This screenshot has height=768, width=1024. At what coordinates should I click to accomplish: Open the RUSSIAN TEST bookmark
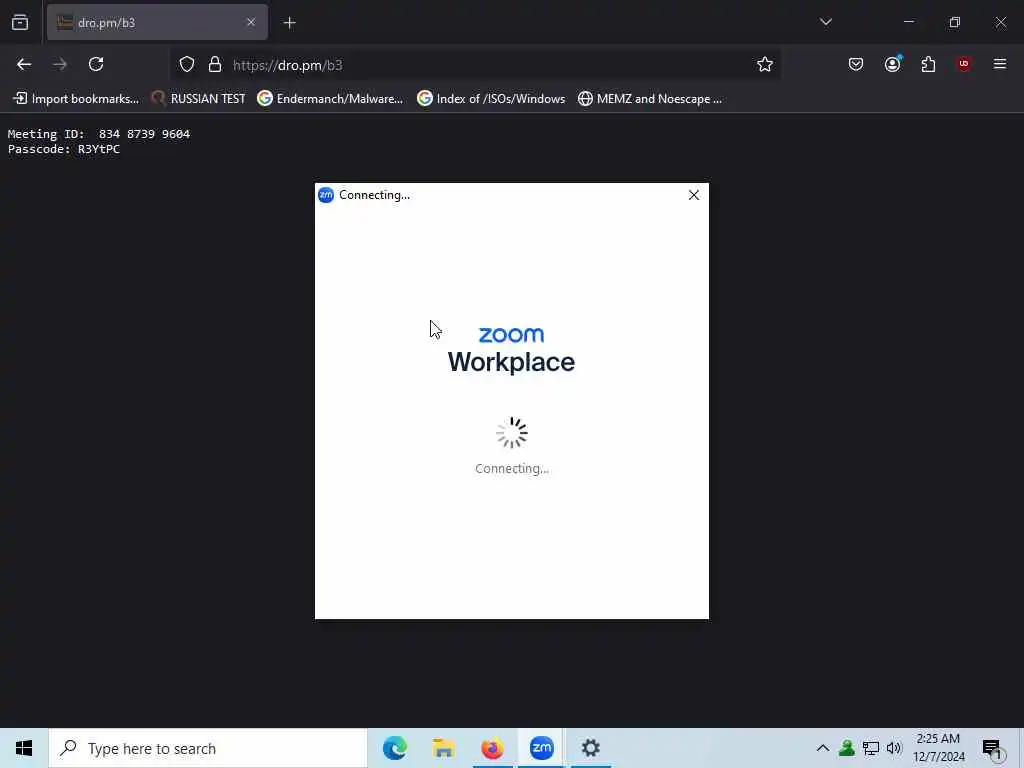point(198,99)
